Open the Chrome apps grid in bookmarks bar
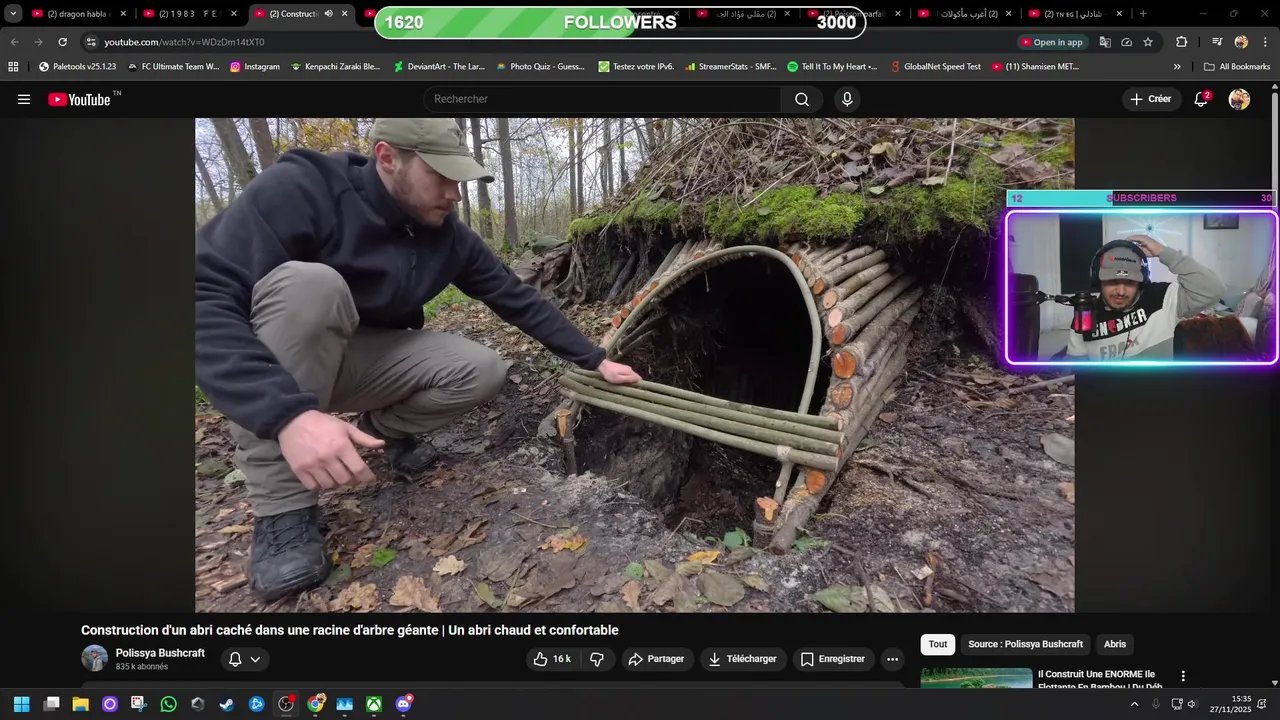The image size is (1280, 720). 13,67
